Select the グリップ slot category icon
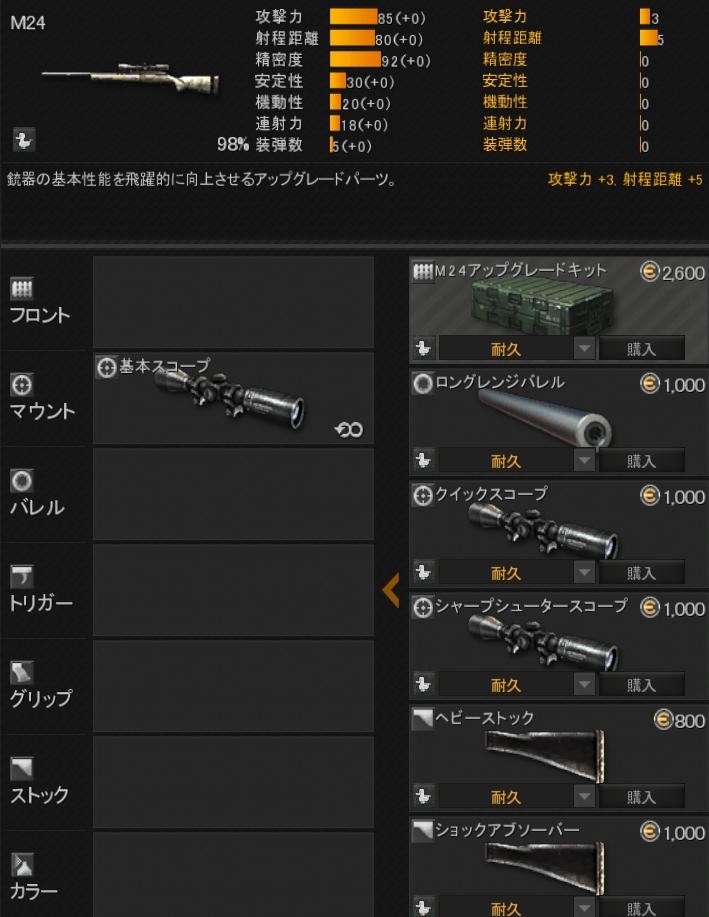Image resolution: width=709 pixels, height=917 pixels. tap(22, 673)
